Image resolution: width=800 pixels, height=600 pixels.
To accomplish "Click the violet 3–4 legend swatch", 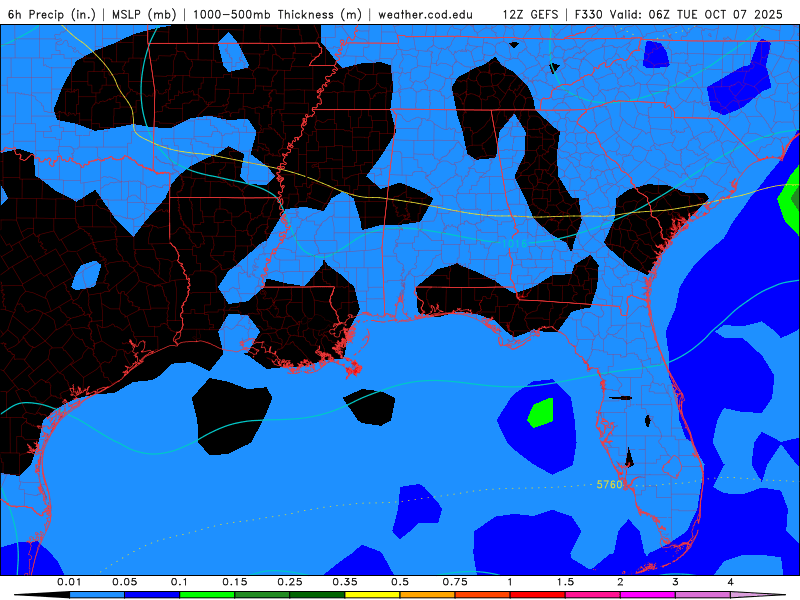I will [x=703, y=595].
